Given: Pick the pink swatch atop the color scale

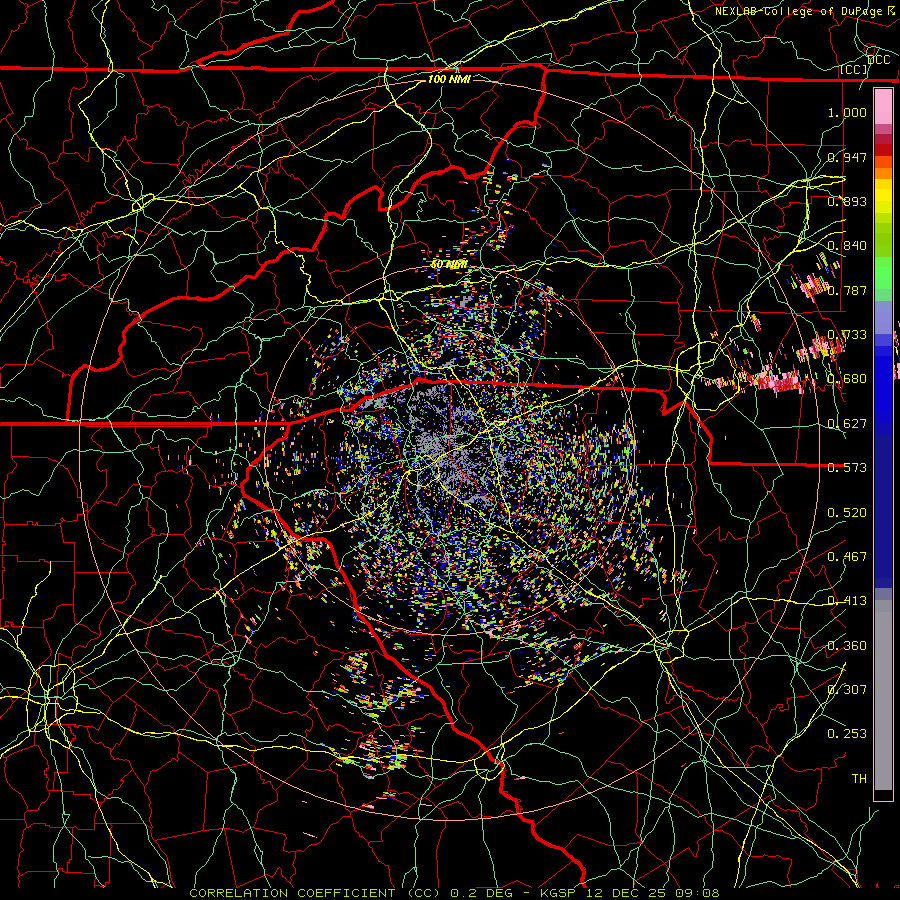Looking at the screenshot, I should coord(883,107).
